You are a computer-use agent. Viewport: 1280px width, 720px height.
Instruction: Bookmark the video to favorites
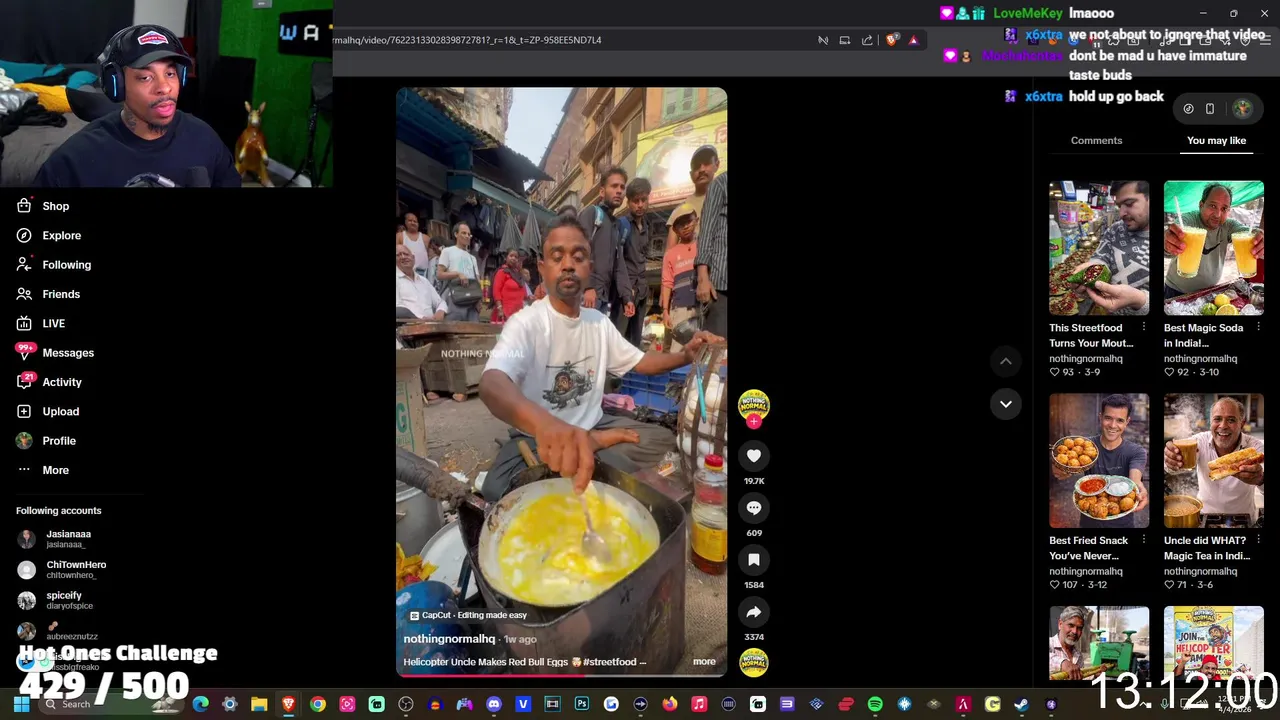[x=754, y=560]
